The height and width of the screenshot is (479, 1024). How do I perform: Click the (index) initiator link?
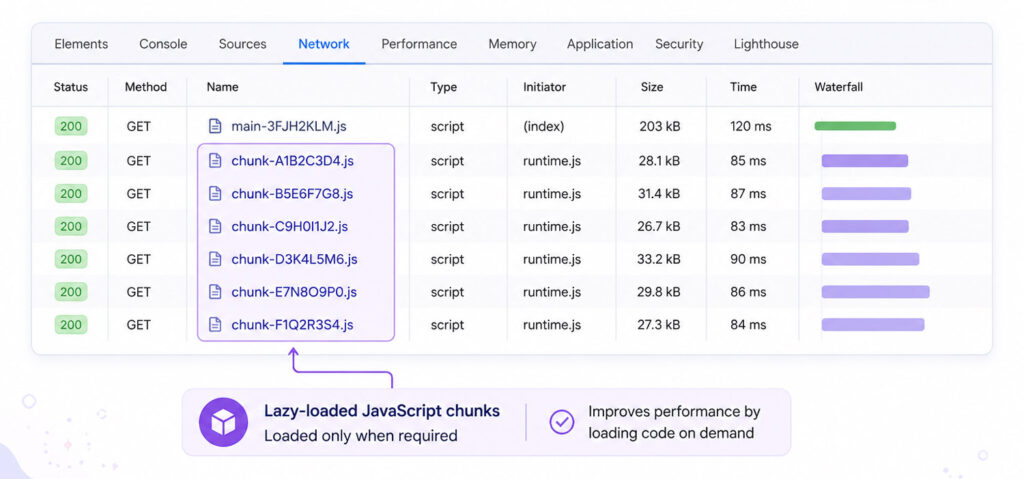tap(543, 126)
